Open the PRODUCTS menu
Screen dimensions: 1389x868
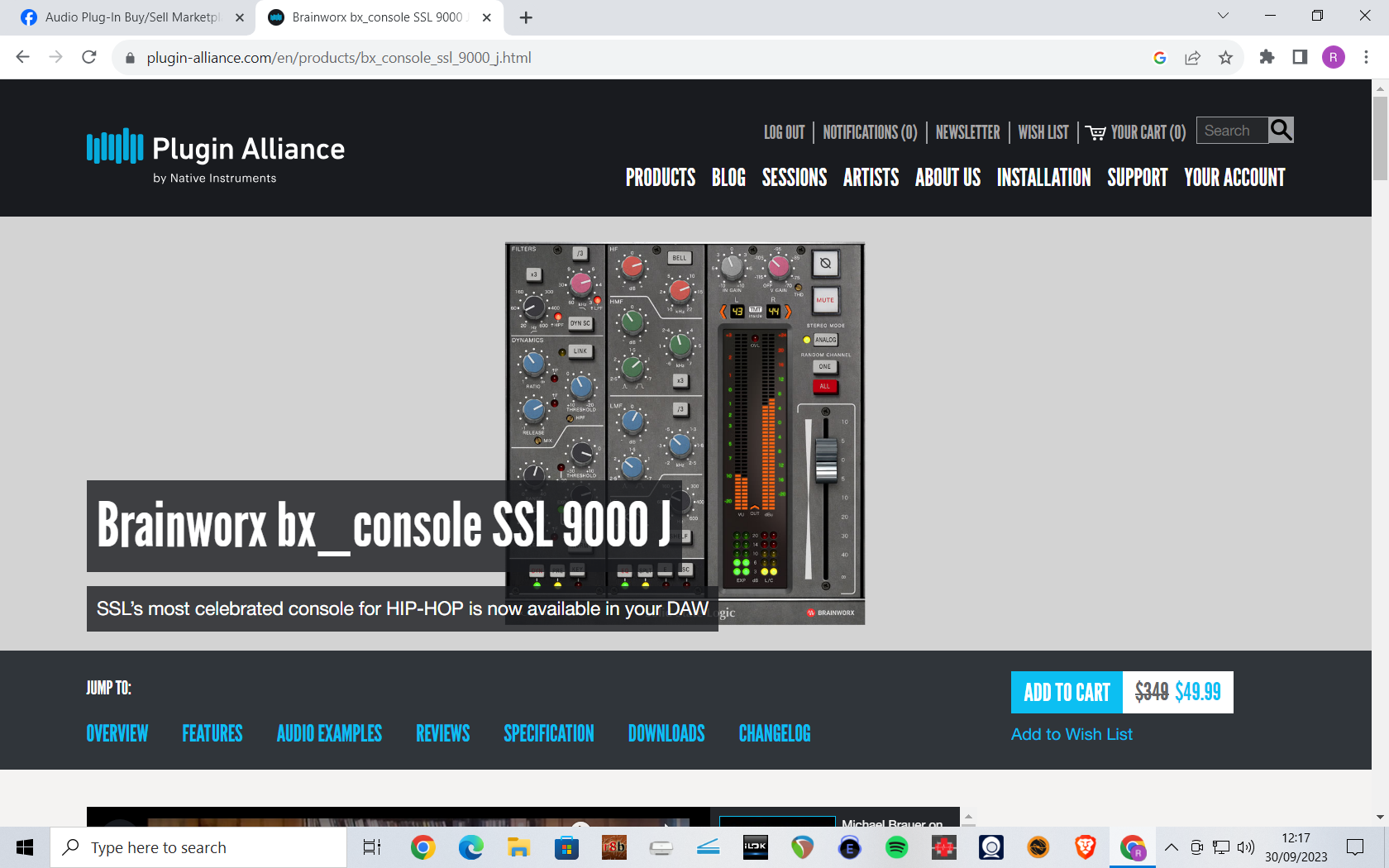pyautogui.click(x=661, y=178)
